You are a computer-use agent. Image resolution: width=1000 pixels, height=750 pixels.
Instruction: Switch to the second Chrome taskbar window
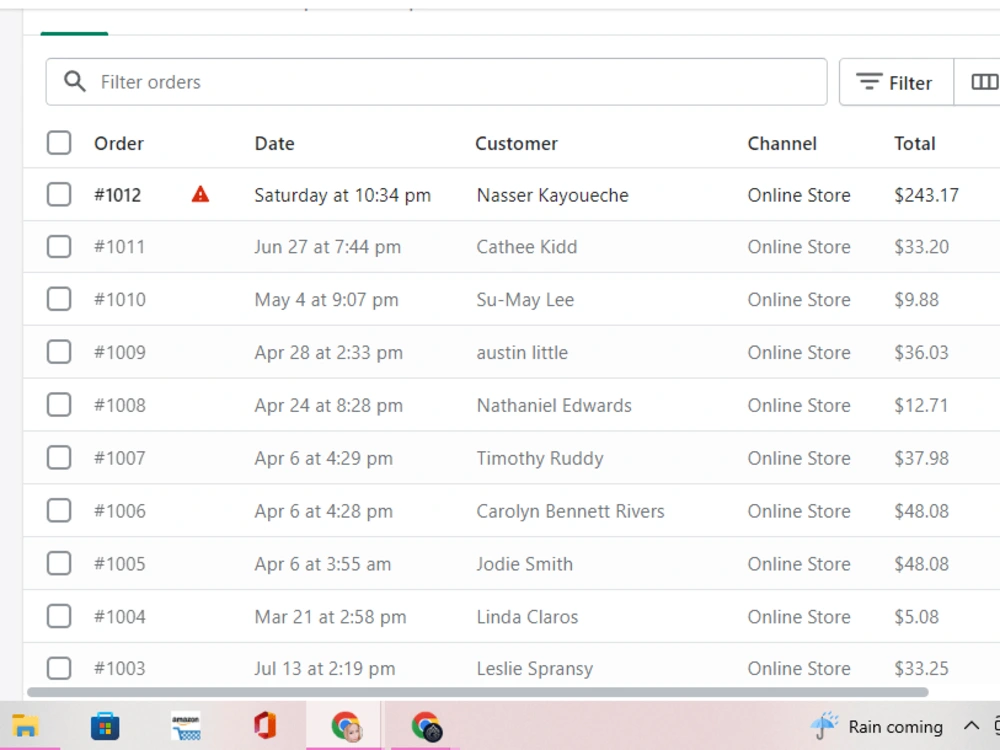[x=425, y=726]
